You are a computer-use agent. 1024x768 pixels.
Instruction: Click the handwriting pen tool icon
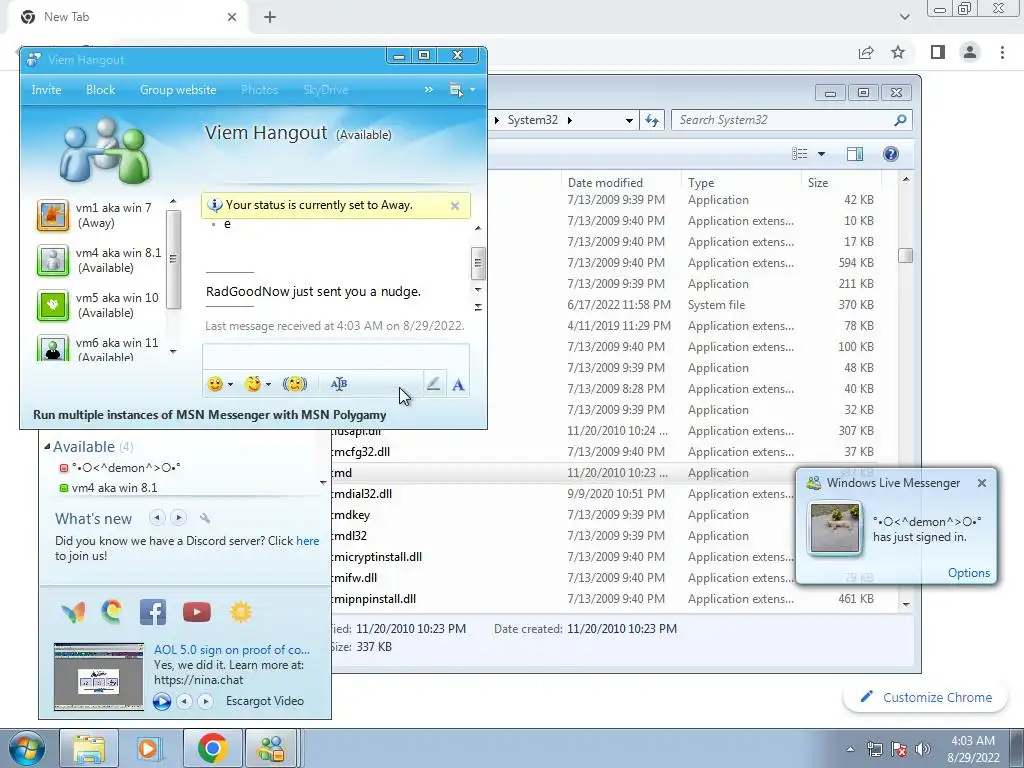click(x=433, y=384)
